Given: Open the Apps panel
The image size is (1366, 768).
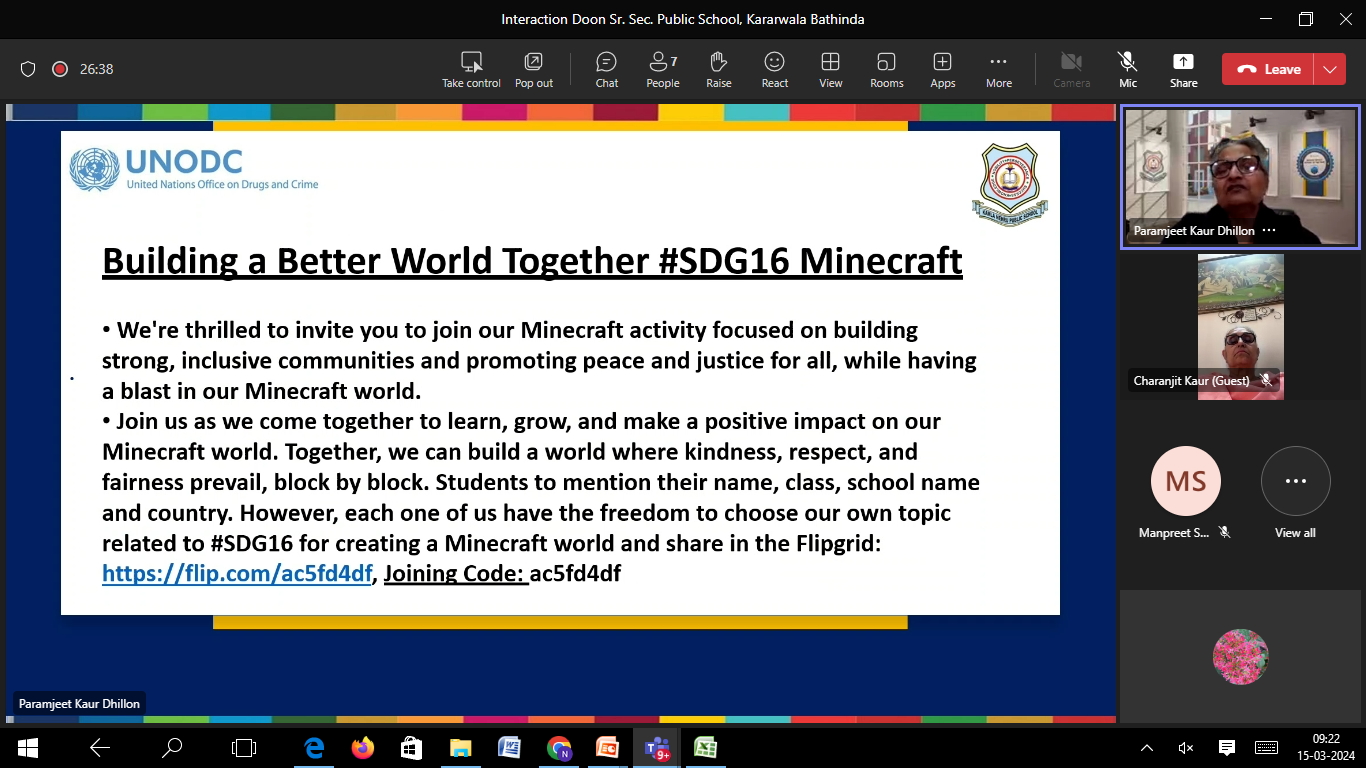Looking at the screenshot, I should click(x=942, y=70).
